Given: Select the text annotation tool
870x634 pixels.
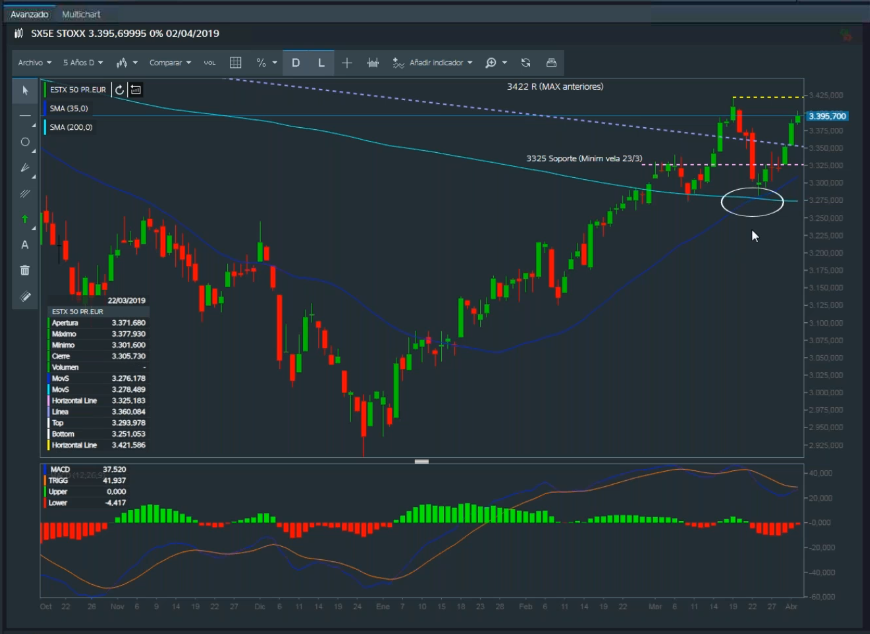Looking at the screenshot, I should (25, 244).
